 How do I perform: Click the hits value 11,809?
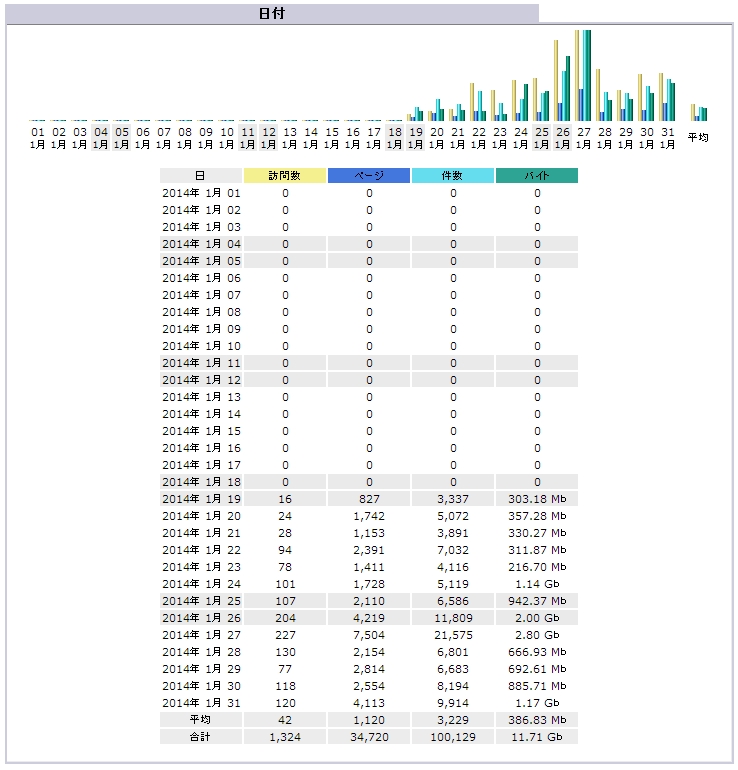click(453, 618)
